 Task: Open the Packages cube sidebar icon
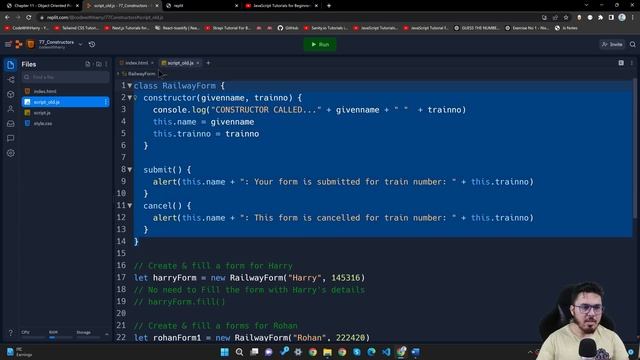pos(11,94)
